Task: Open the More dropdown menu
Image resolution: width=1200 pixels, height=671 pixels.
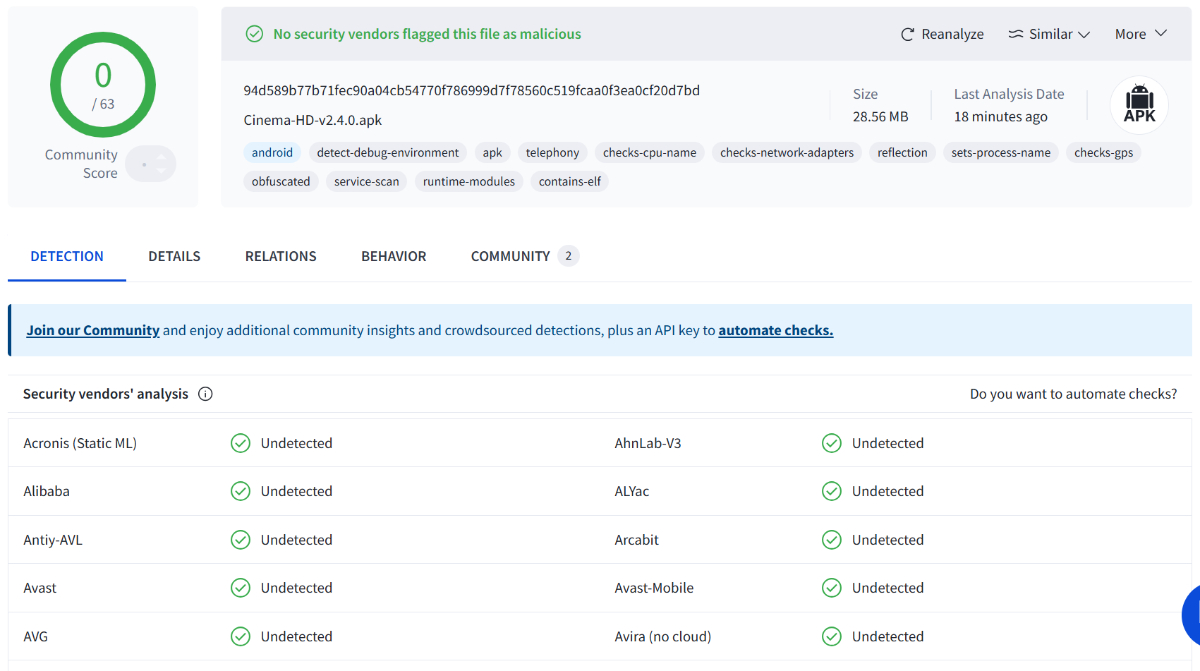Action: pyautogui.click(x=1141, y=34)
